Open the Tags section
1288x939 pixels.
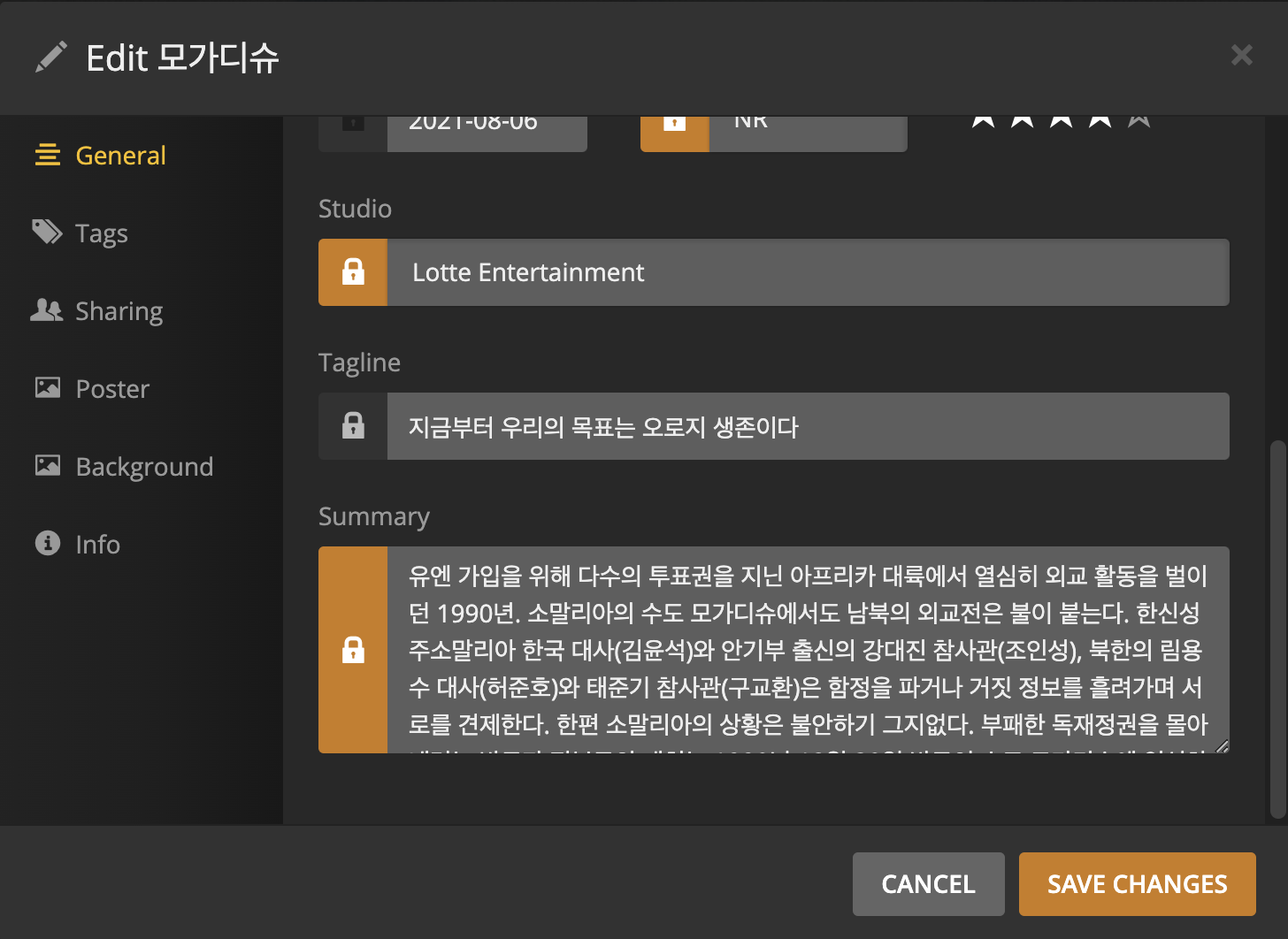pos(101,233)
